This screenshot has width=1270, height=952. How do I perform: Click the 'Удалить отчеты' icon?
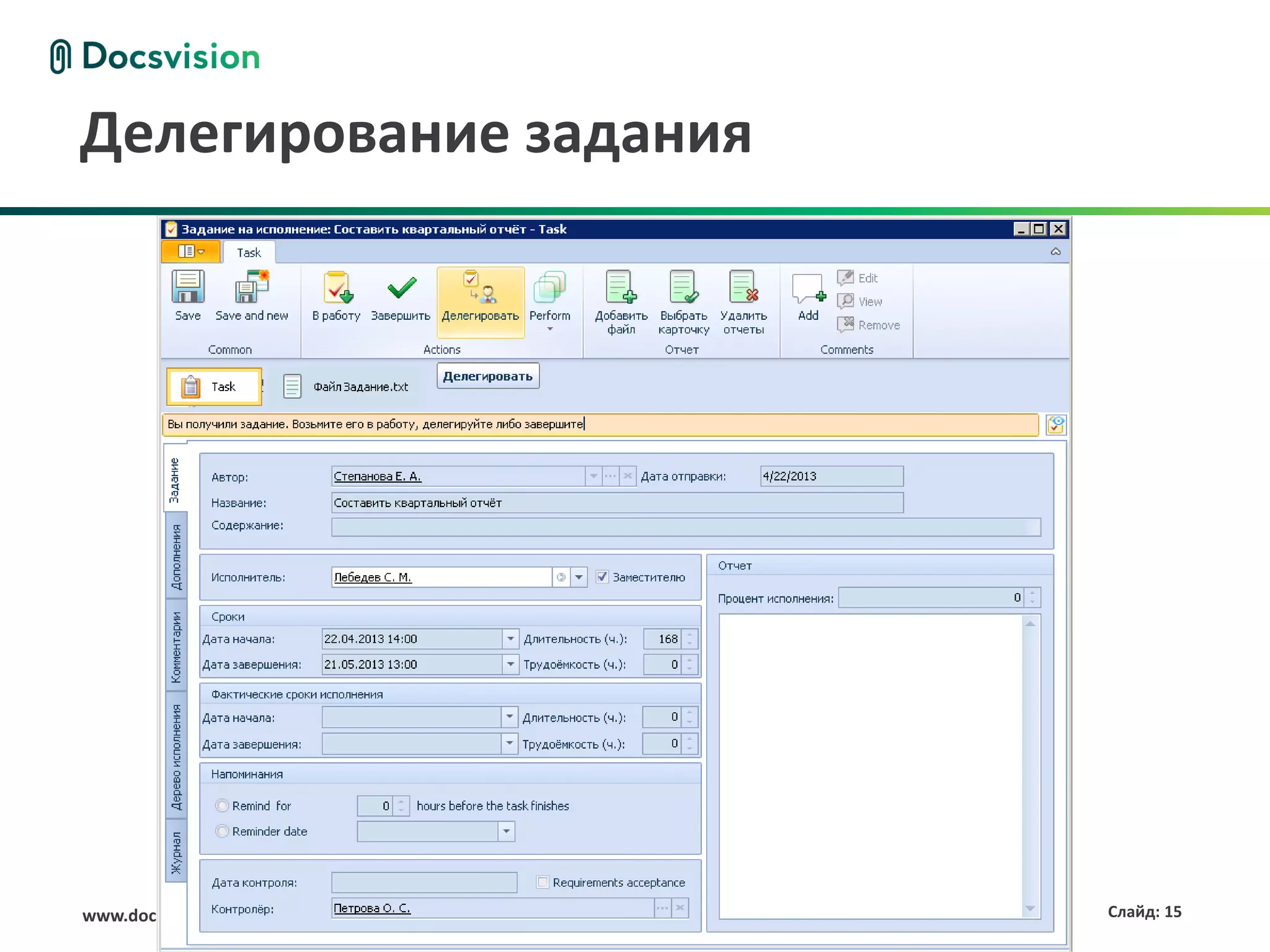tap(744, 288)
